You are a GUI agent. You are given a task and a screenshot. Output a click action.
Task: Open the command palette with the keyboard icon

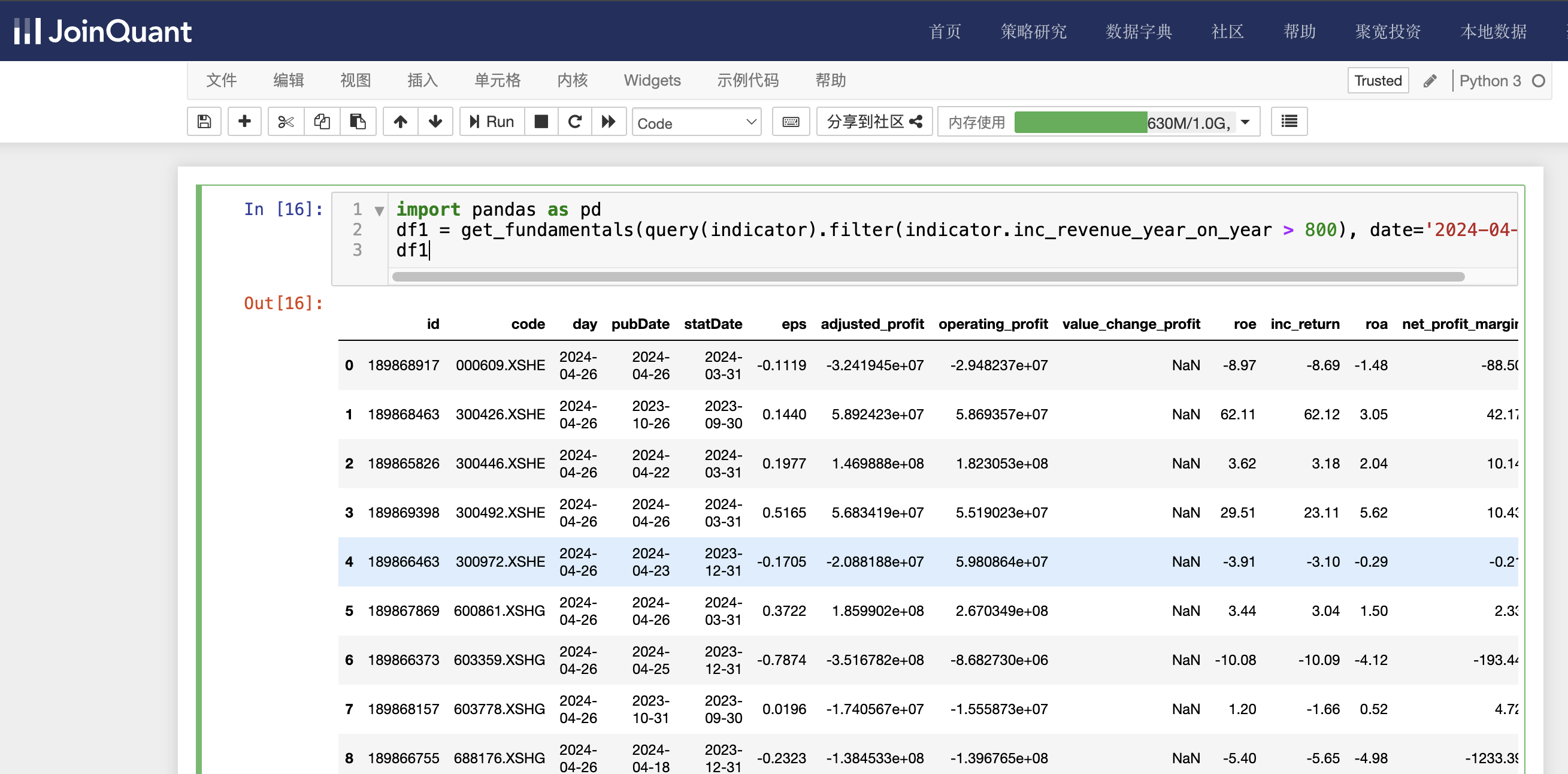[791, 122]
